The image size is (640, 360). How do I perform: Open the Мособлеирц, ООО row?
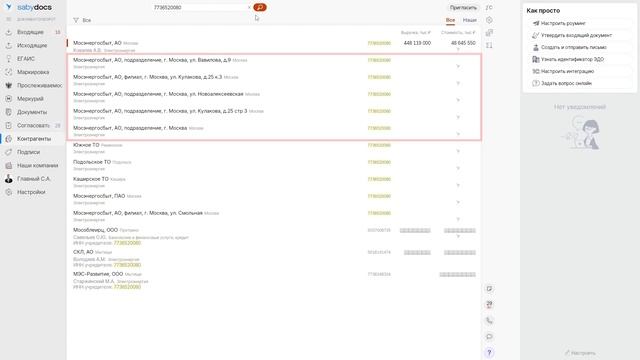[x=274, y=236]
